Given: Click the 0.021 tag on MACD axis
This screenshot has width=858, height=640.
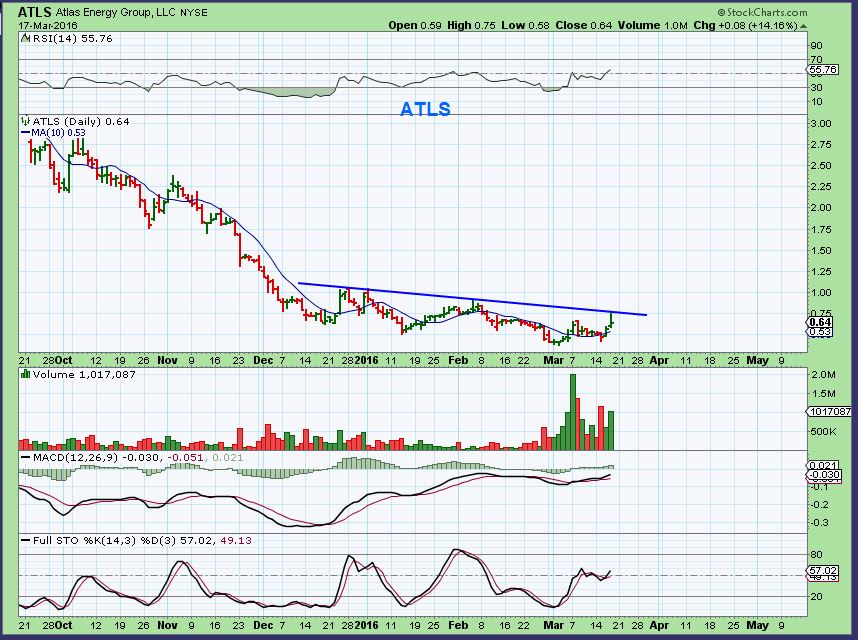Looking at the screenshot, I should (x=824, y=466).
